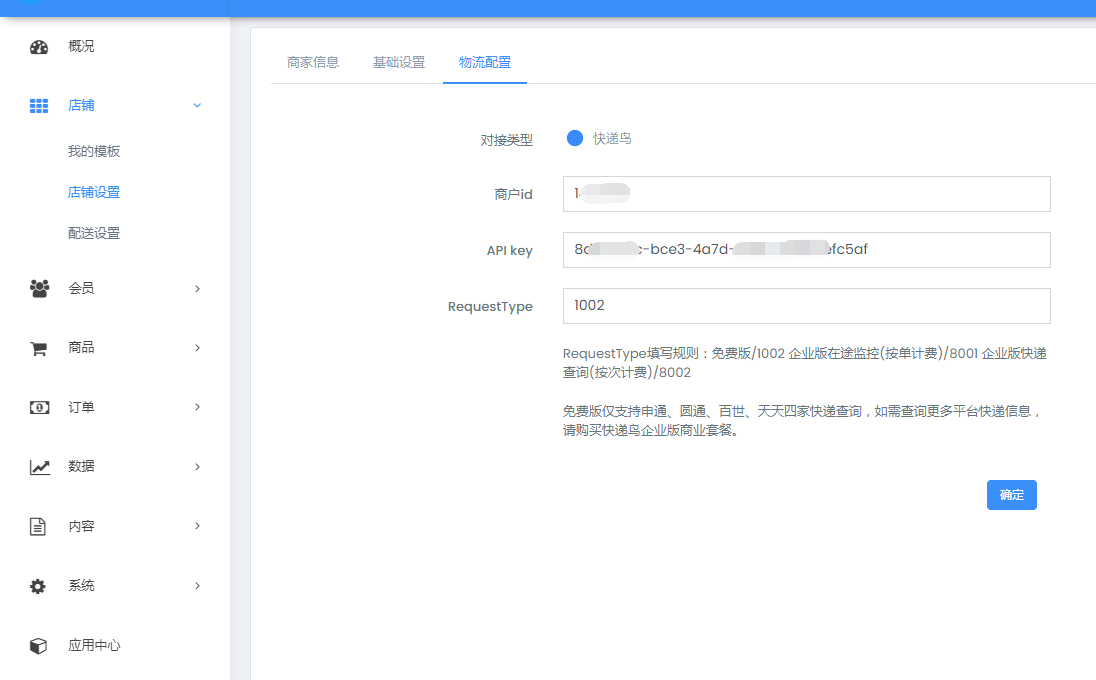This screenshot has width=1096, height=680.
Task: Focus the RequestType input field
Action: [806, 306]
